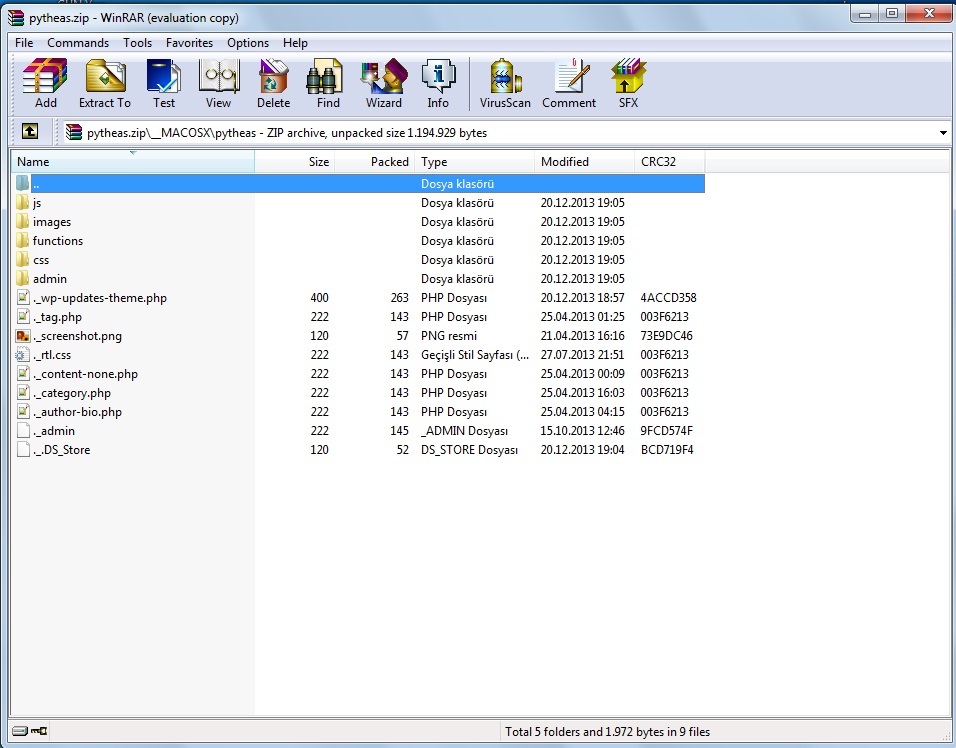
Task: Sort by the Type column header
Action: 474,162
